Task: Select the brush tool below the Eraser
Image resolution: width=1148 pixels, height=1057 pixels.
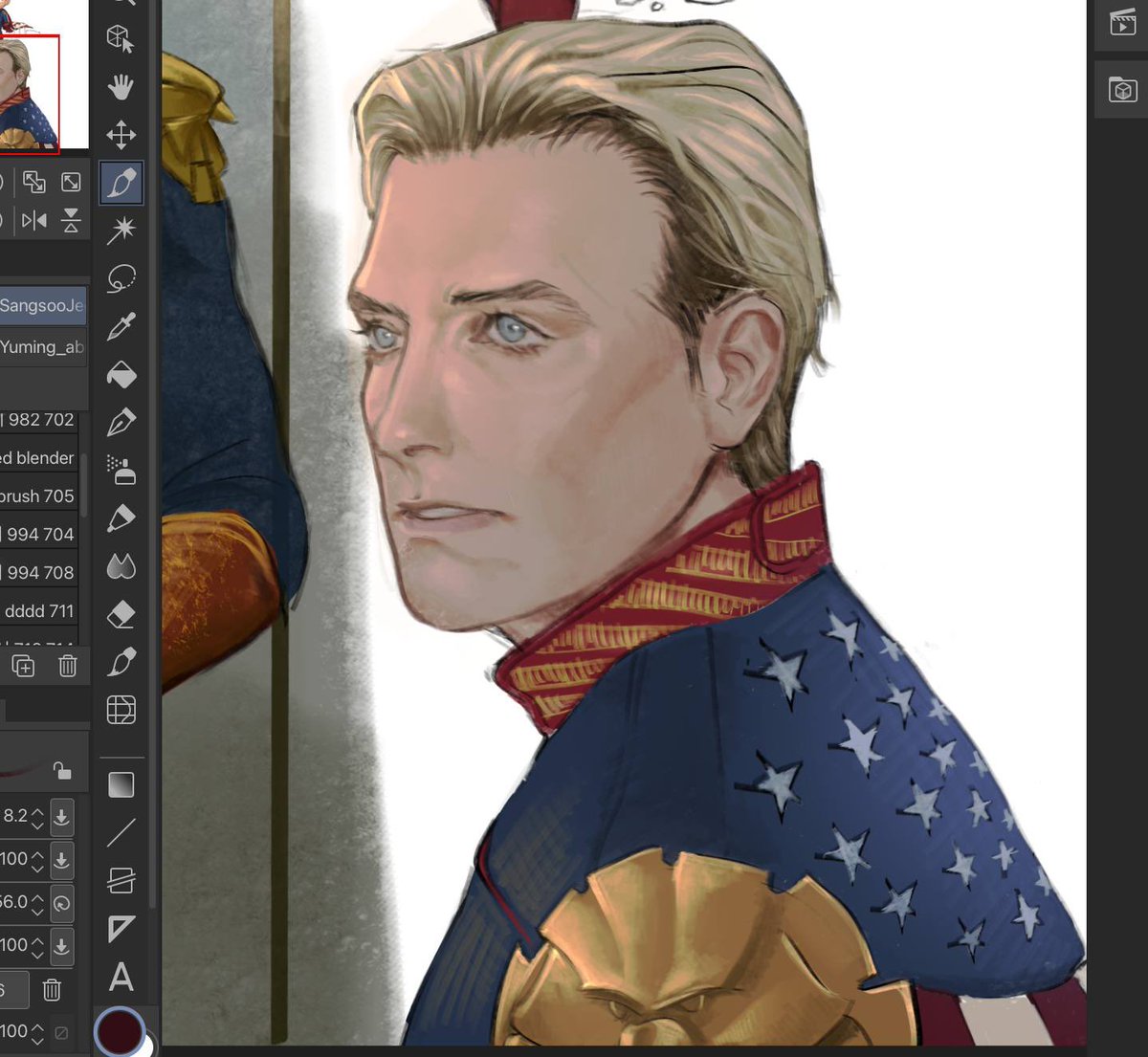Action: tap(121, 662)
